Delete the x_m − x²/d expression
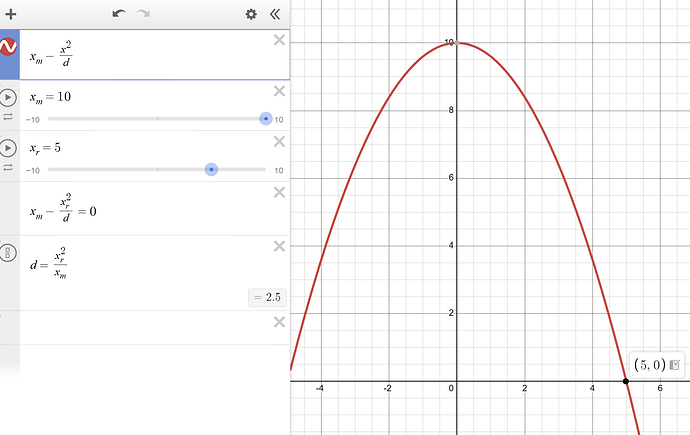Screen dimensions: 690x435 coord(279,40)
